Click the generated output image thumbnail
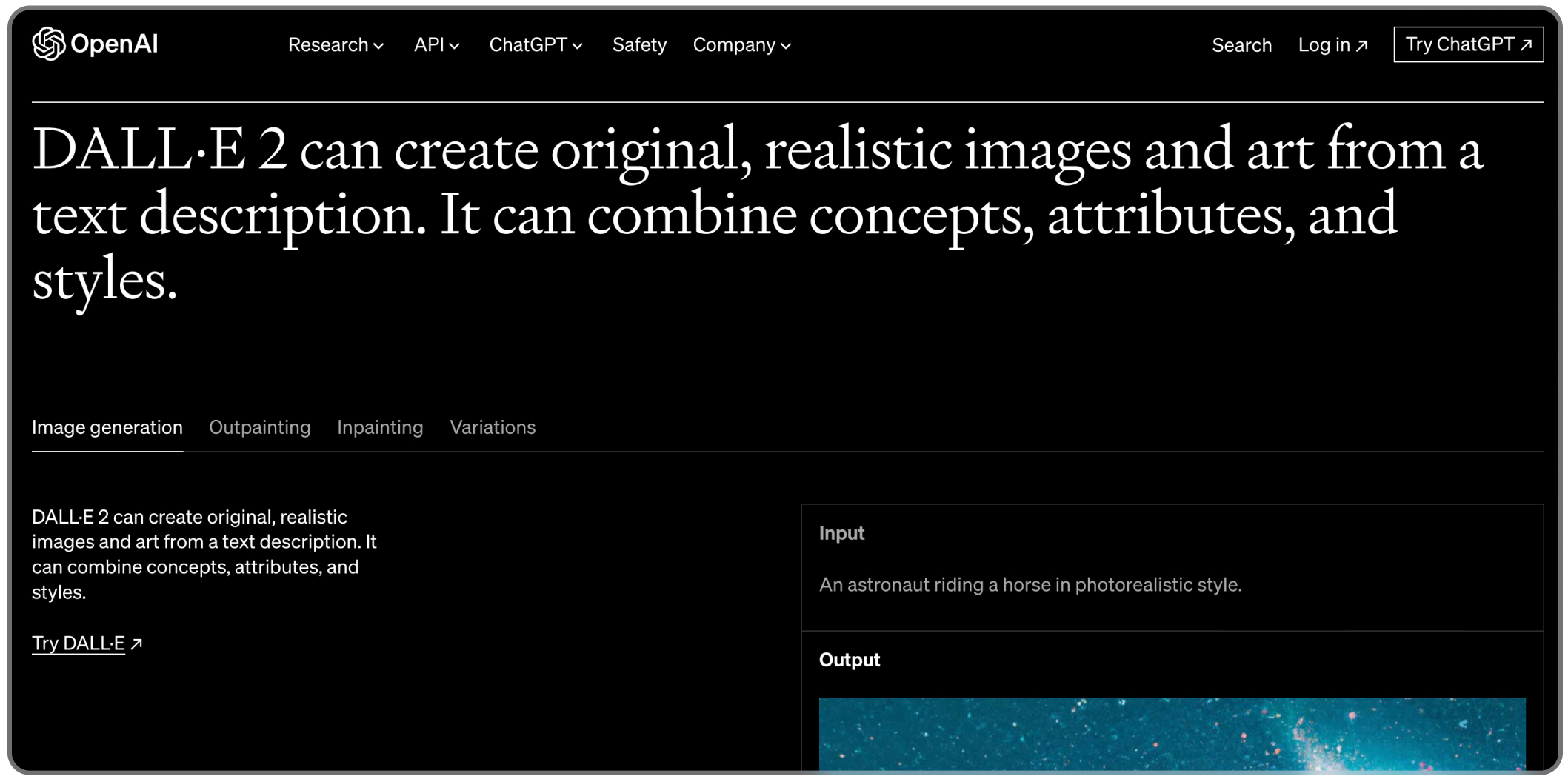The height and width of the screenshot is (779, 1568). [1172, 735]
